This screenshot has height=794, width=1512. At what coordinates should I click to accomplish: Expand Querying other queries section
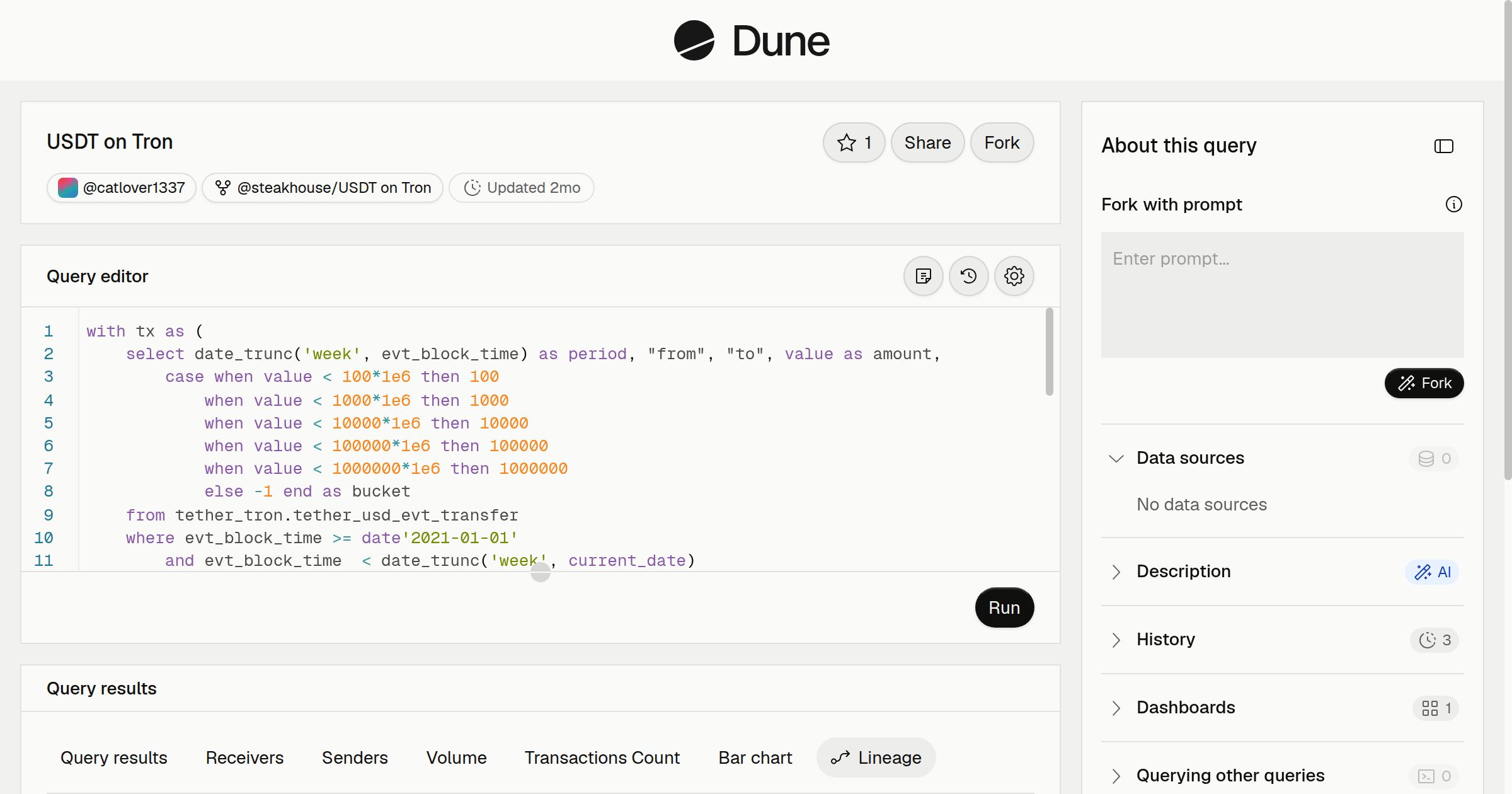pyautogui.click(x=1116, y=776)
